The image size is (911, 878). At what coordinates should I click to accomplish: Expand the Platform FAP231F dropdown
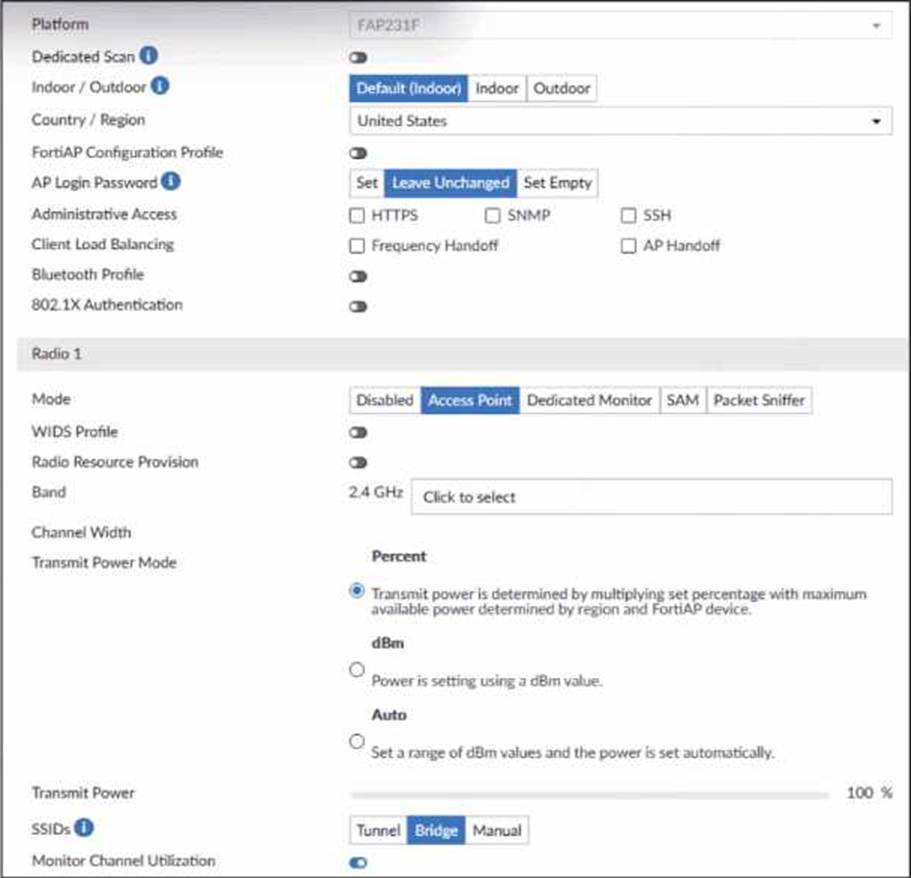(620, 24)
